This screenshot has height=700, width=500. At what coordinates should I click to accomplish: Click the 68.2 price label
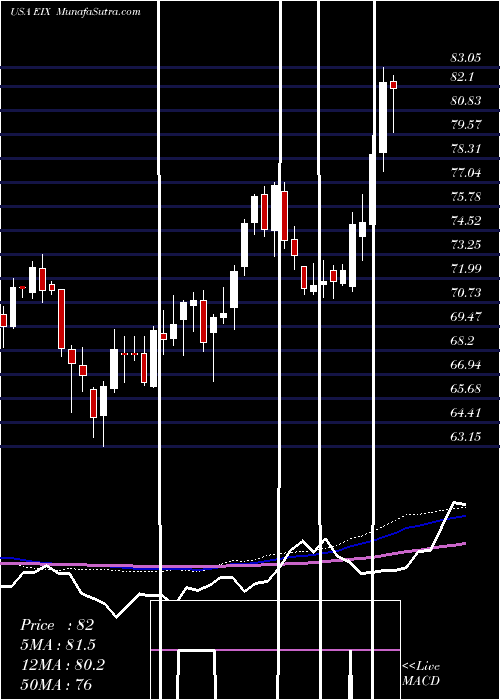(462, 341)
